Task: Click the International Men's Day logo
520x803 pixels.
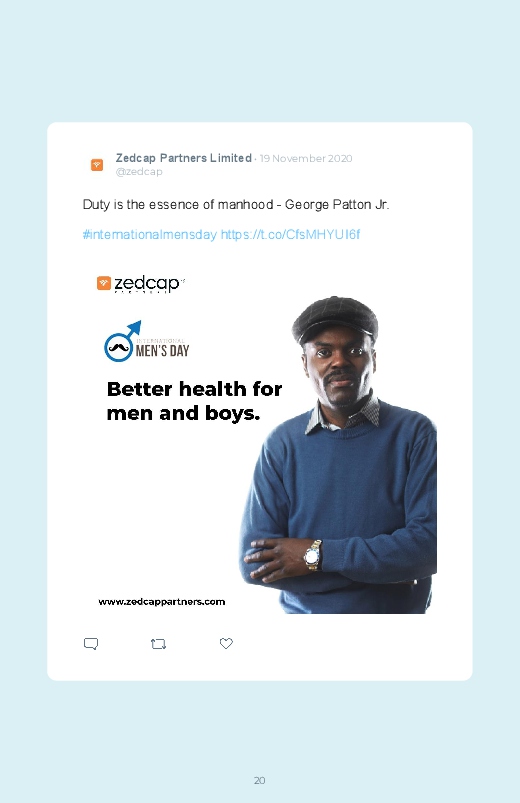Action: coord(147,342)
